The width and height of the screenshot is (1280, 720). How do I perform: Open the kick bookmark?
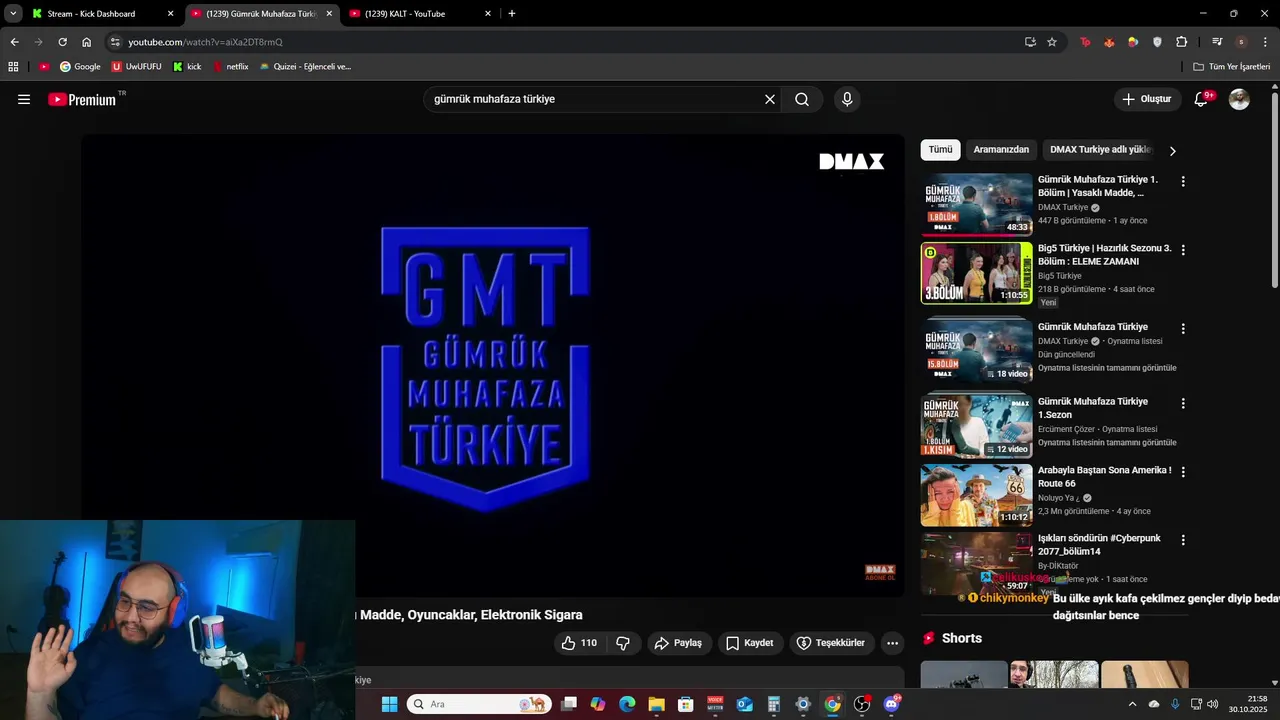(x=187, y=67)
